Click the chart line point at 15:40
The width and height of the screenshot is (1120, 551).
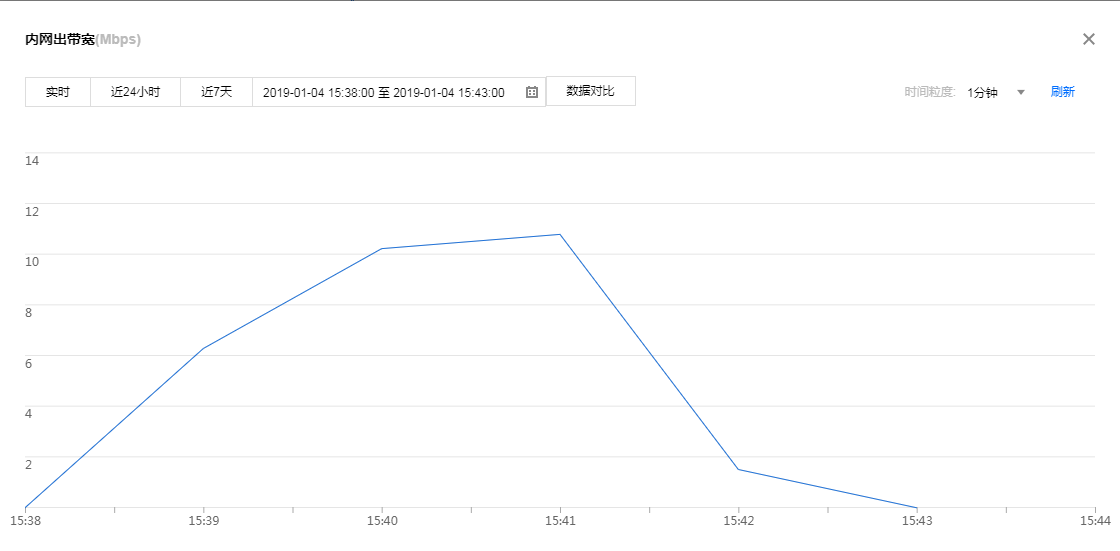coord(382,248)
